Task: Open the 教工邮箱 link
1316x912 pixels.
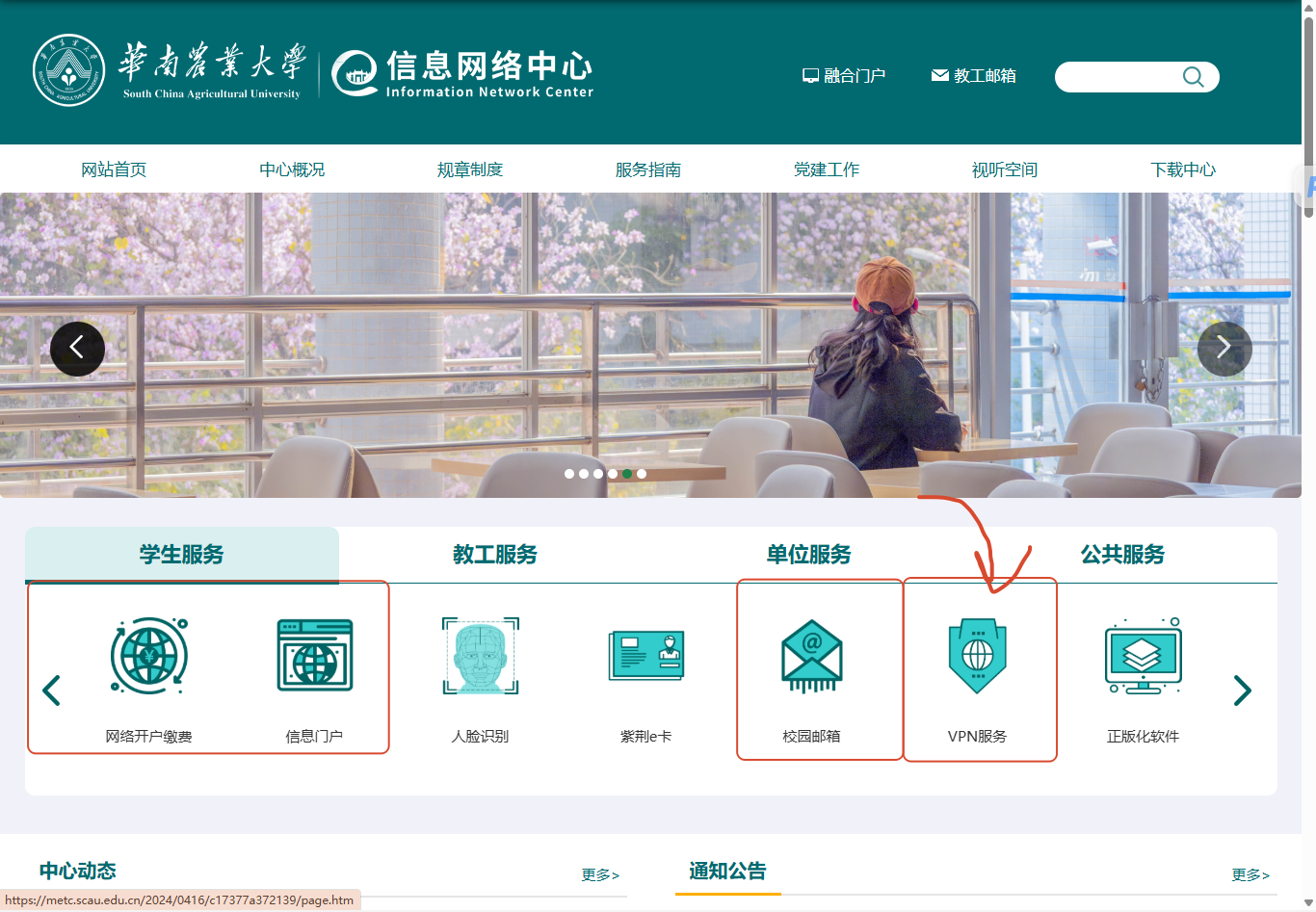Action: [x=974, y=76]
